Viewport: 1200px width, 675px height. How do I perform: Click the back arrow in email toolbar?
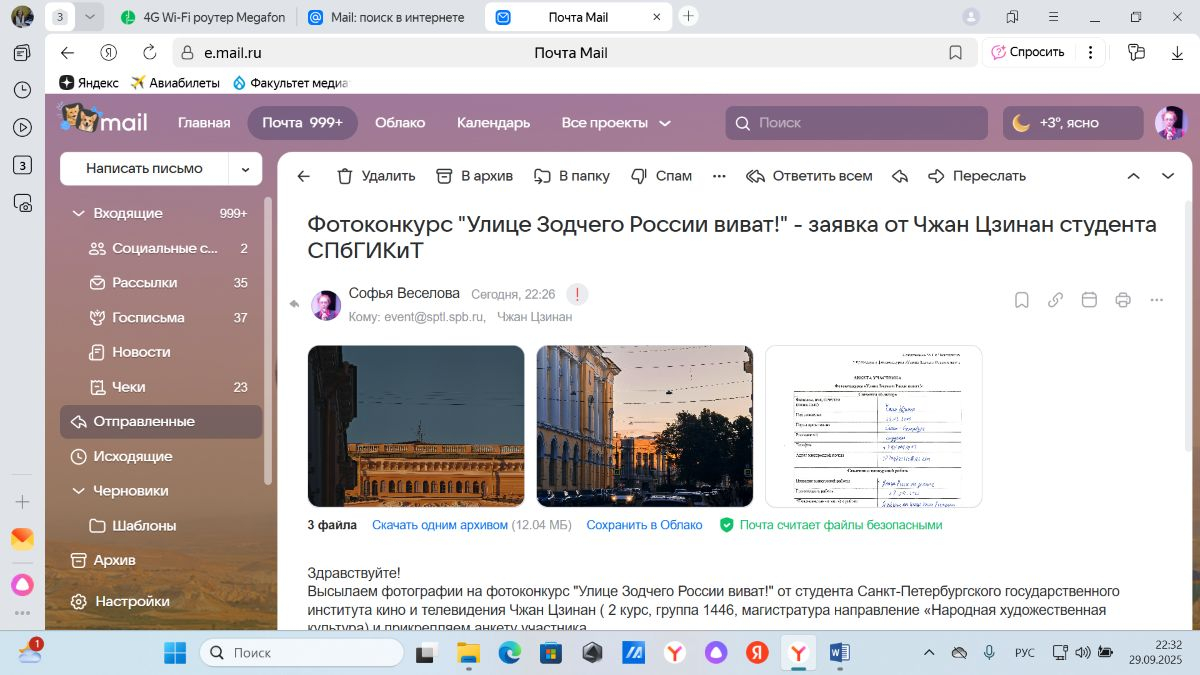tap(304, 176)
